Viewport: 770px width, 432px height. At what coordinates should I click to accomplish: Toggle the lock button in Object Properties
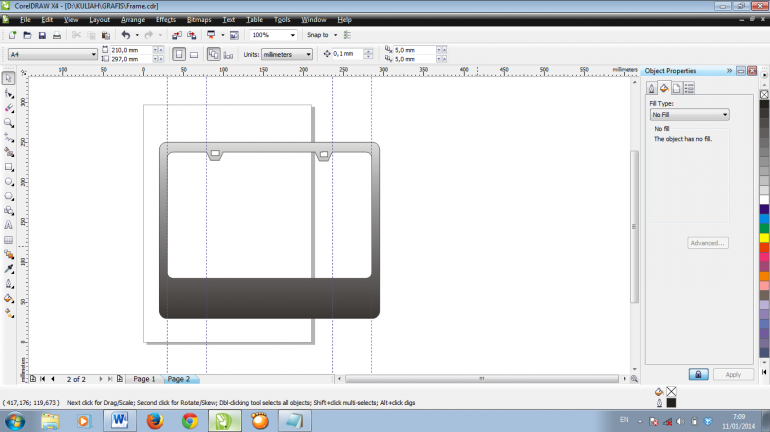coord(698,375)
